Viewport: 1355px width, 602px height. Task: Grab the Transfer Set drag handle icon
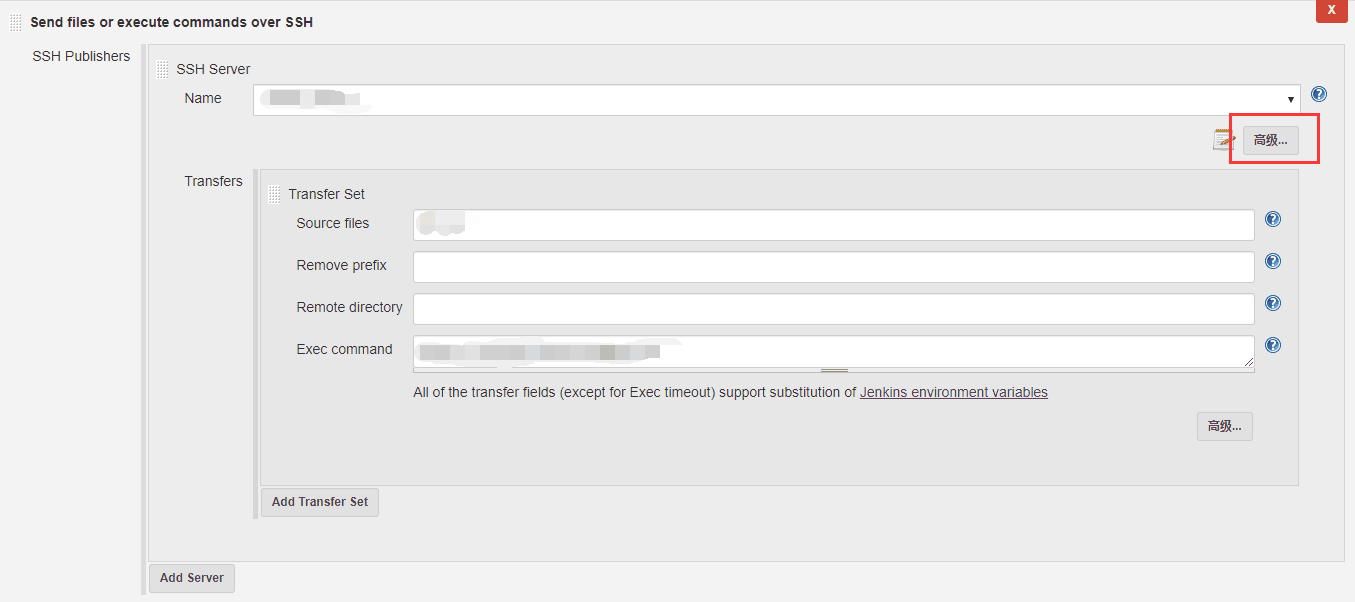(275, 195)
